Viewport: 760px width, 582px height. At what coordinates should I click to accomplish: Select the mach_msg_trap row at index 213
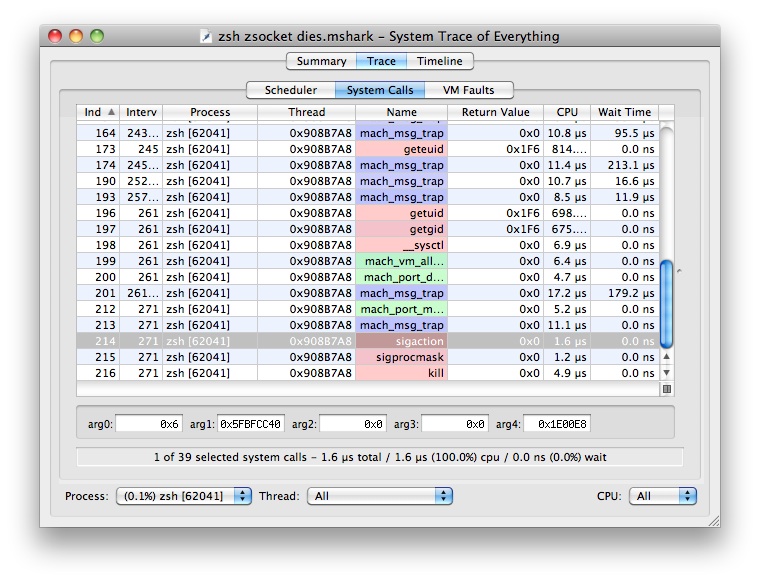(368, 325)
